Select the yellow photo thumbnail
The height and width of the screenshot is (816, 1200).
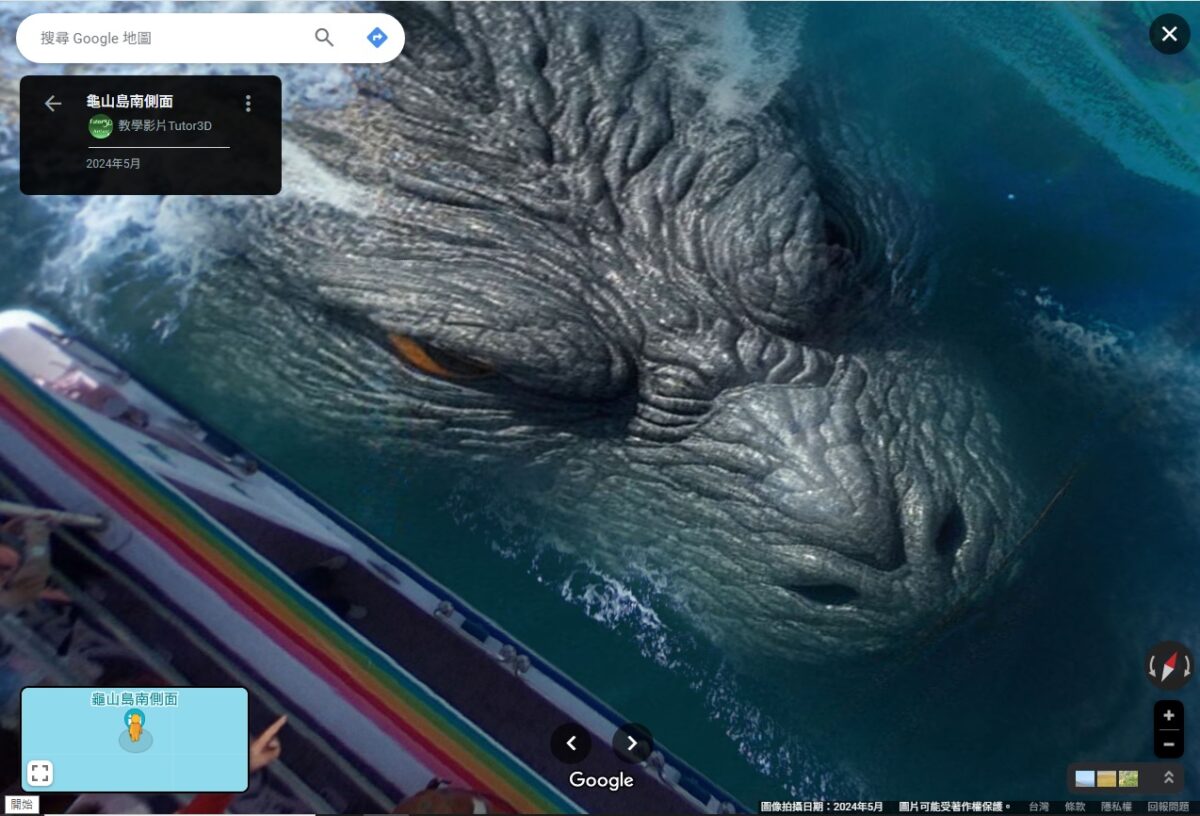pos(1107,778)
